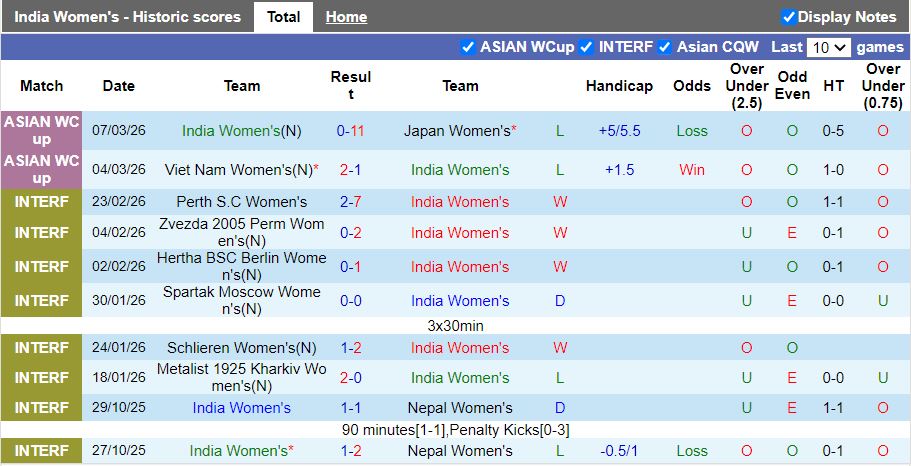Toggle the Display Notes checkbox
This screenshot has height=466, width=911.
pos(788,17)
